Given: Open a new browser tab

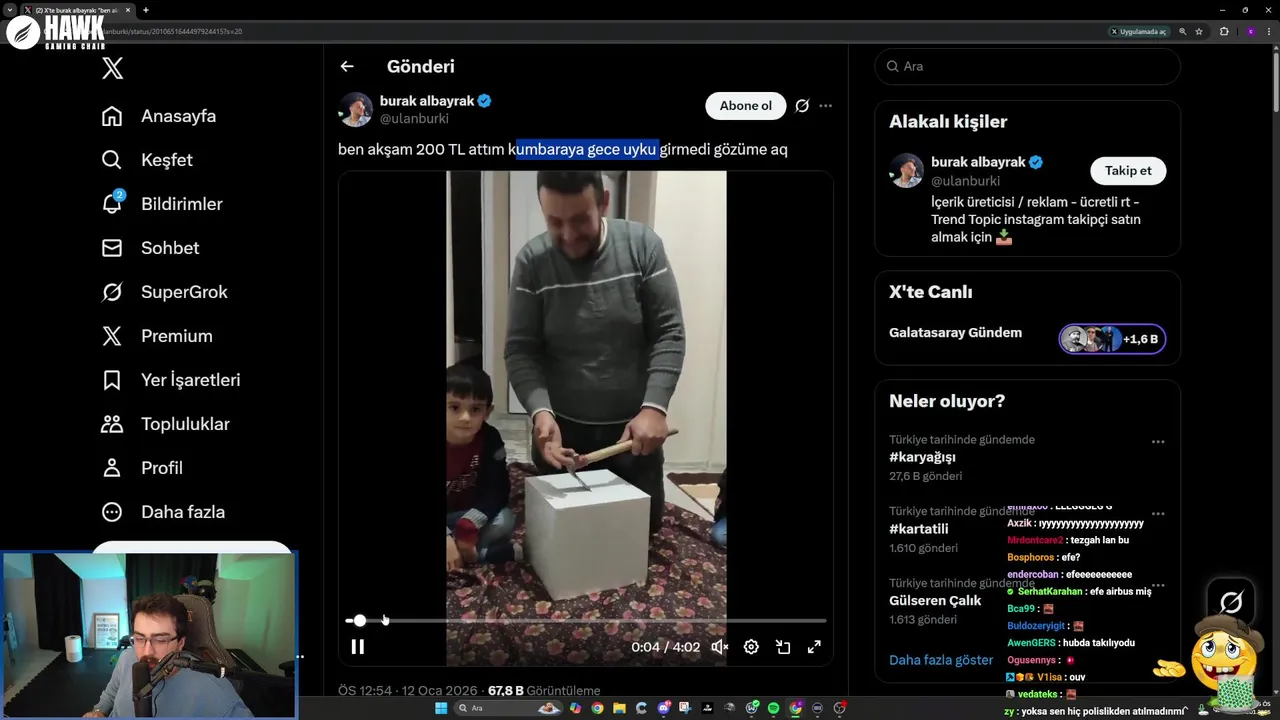Looking at the screenshot, I should 146,10.
